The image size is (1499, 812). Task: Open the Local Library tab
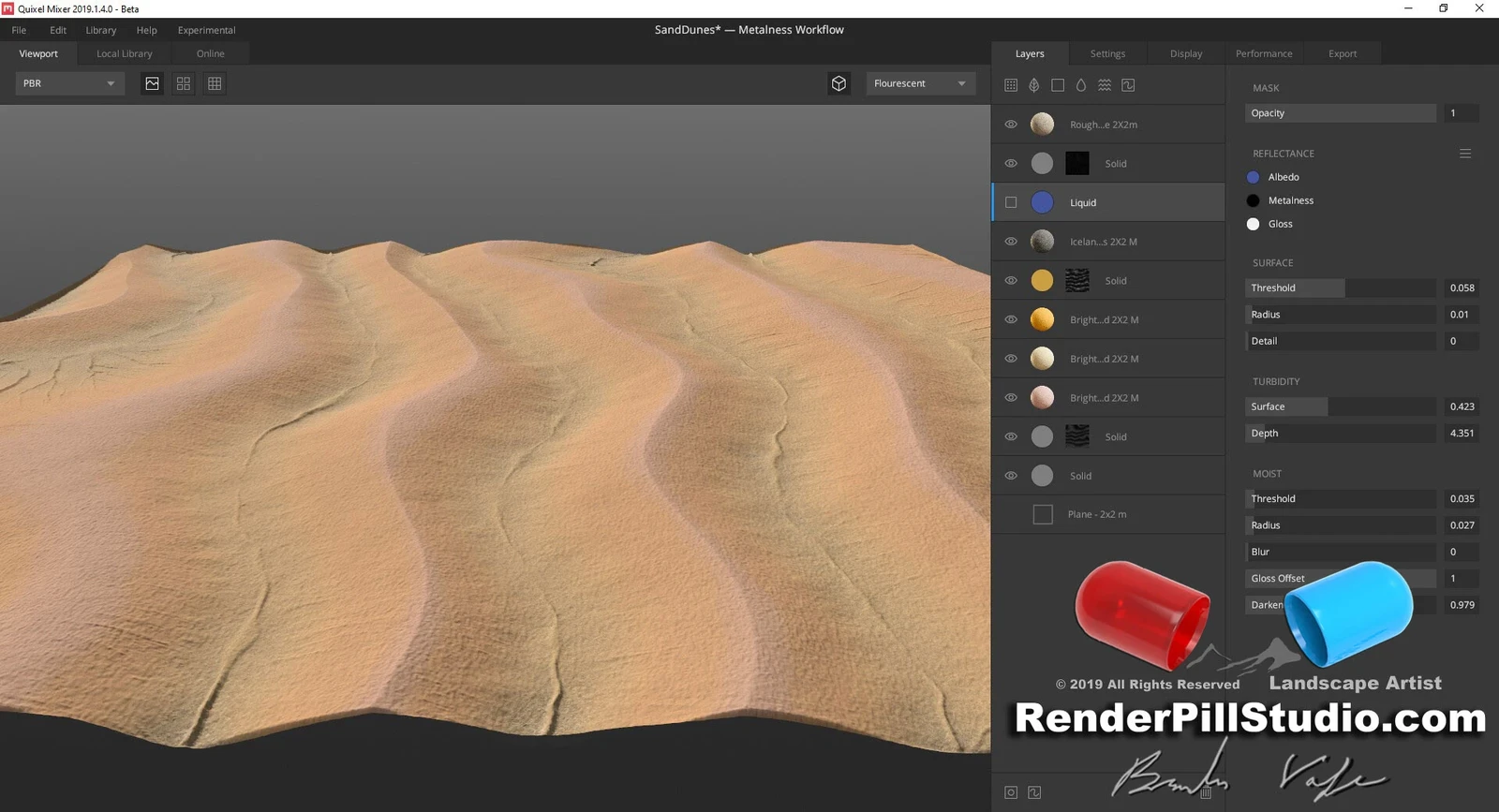click(x=124, y=53)
